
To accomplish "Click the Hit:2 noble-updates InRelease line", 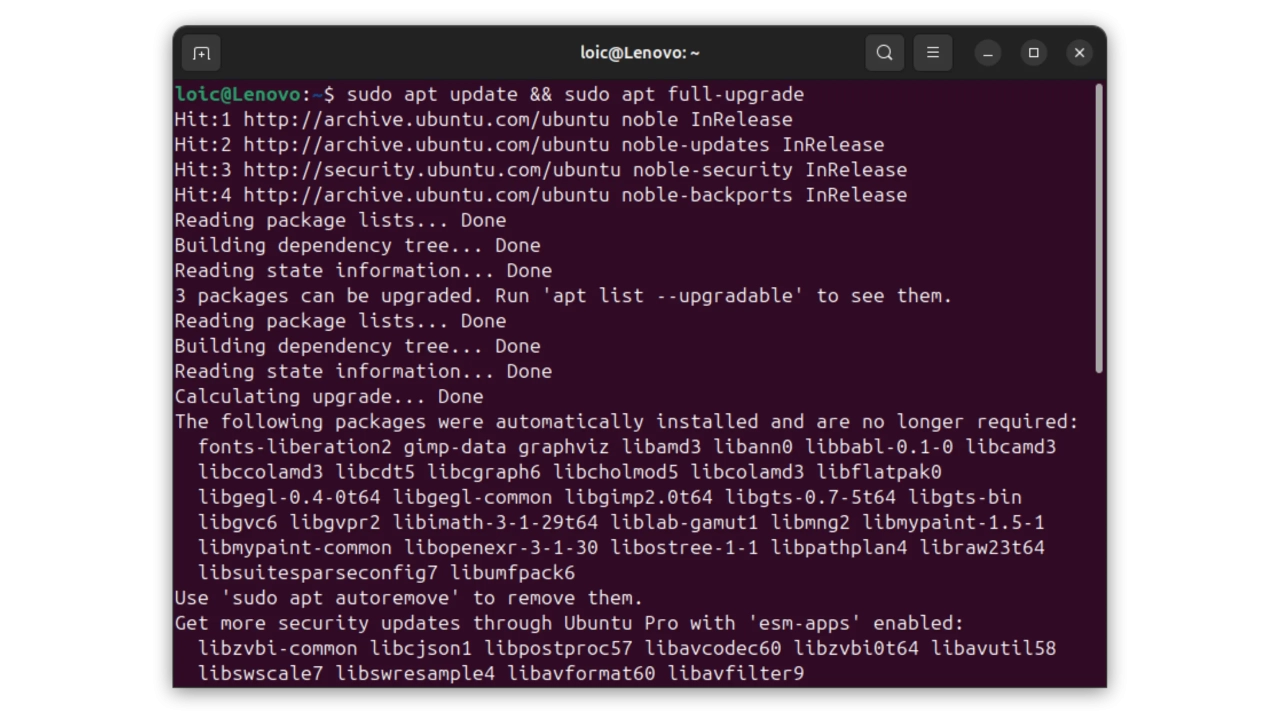I will [529, 145].
